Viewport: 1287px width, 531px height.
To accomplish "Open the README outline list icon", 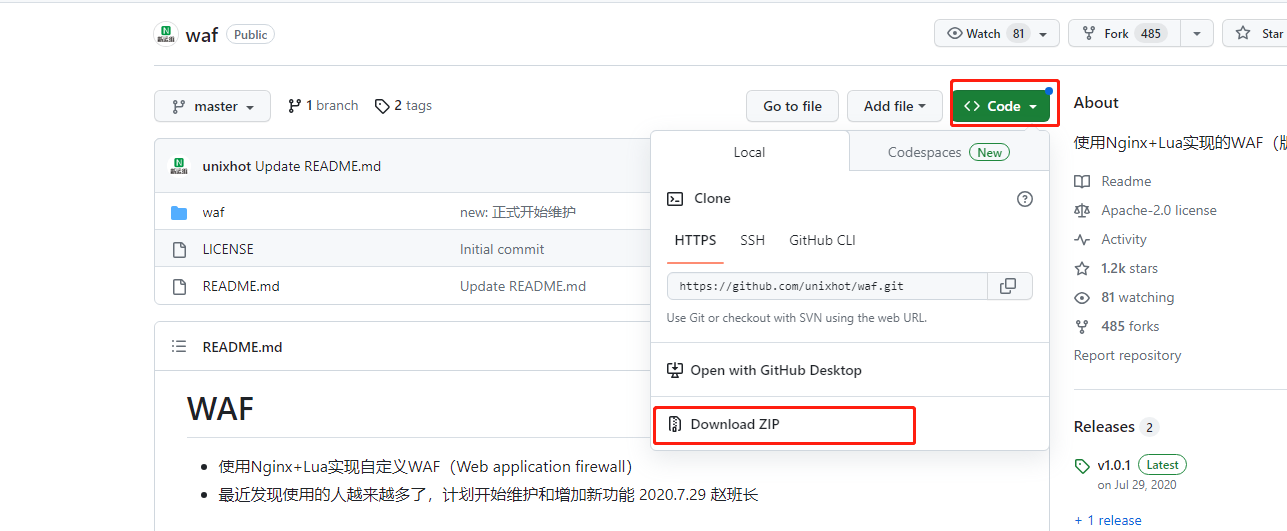I will point(179,347).
